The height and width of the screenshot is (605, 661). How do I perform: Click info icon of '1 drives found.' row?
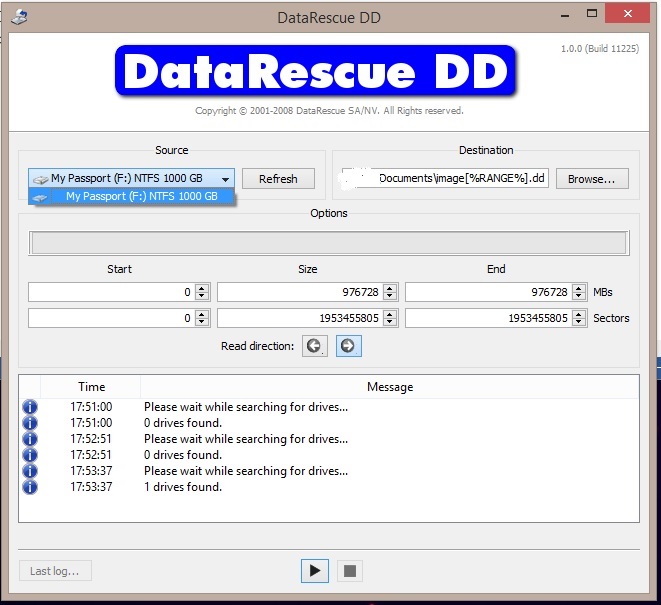click(x=30, y=487)
